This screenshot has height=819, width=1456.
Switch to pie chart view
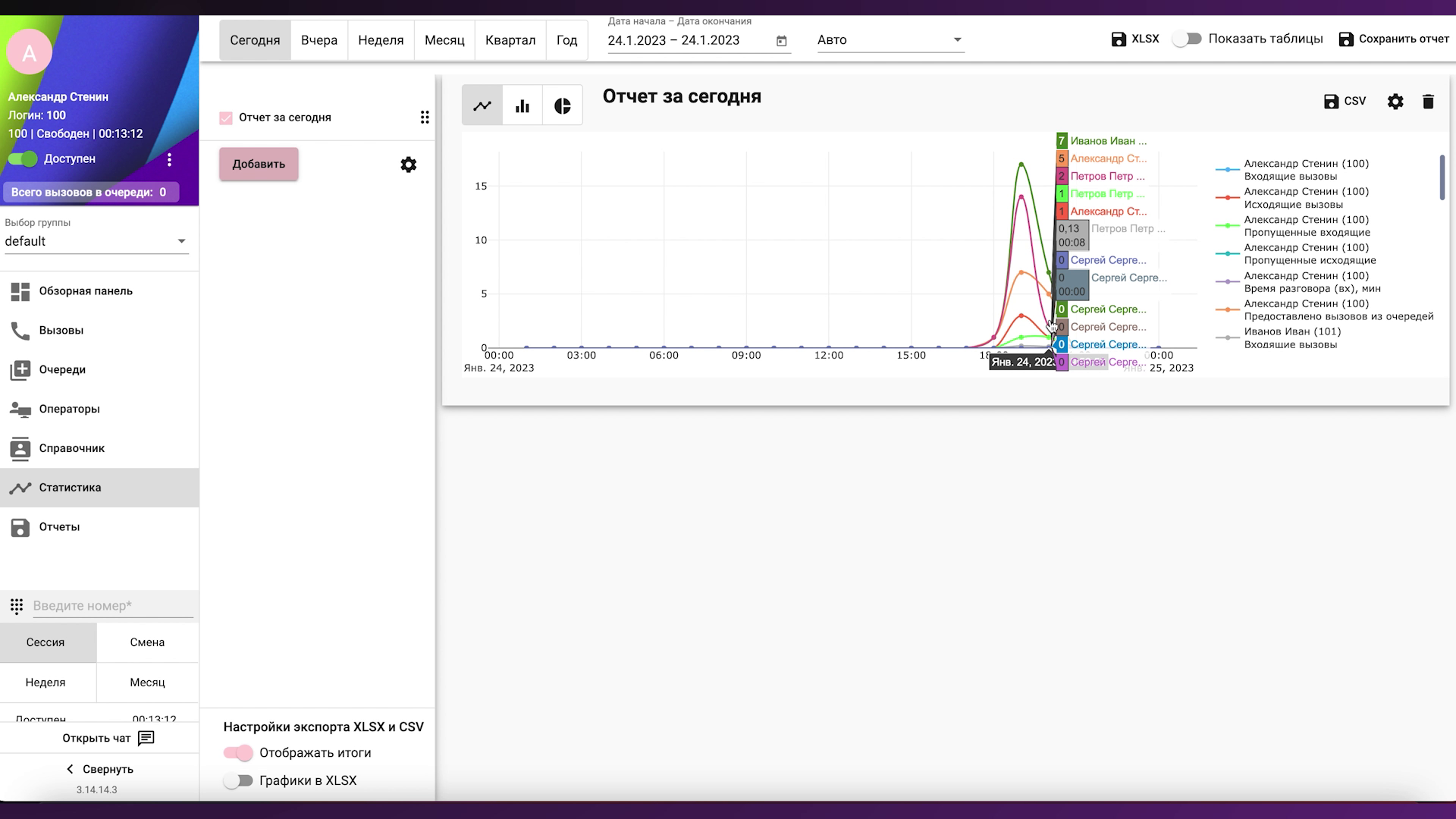pos(562,106)
